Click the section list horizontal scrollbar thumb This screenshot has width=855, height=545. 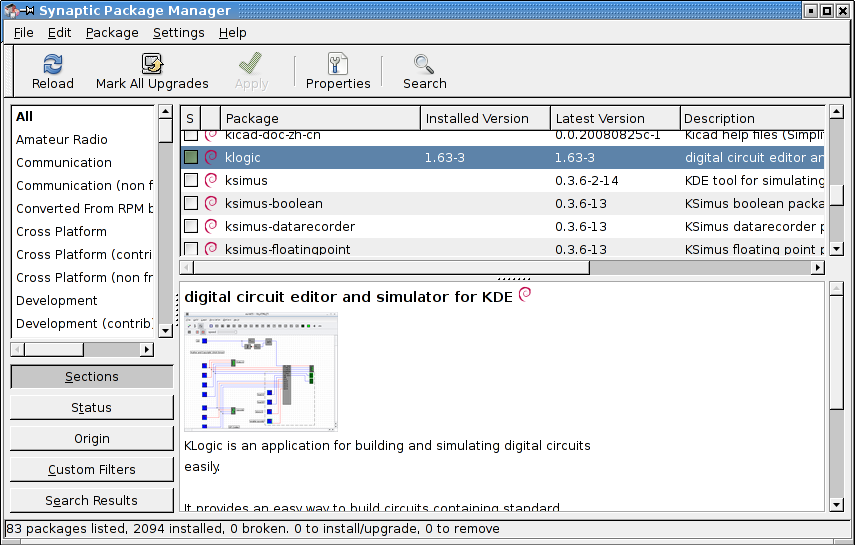[54, 349]
